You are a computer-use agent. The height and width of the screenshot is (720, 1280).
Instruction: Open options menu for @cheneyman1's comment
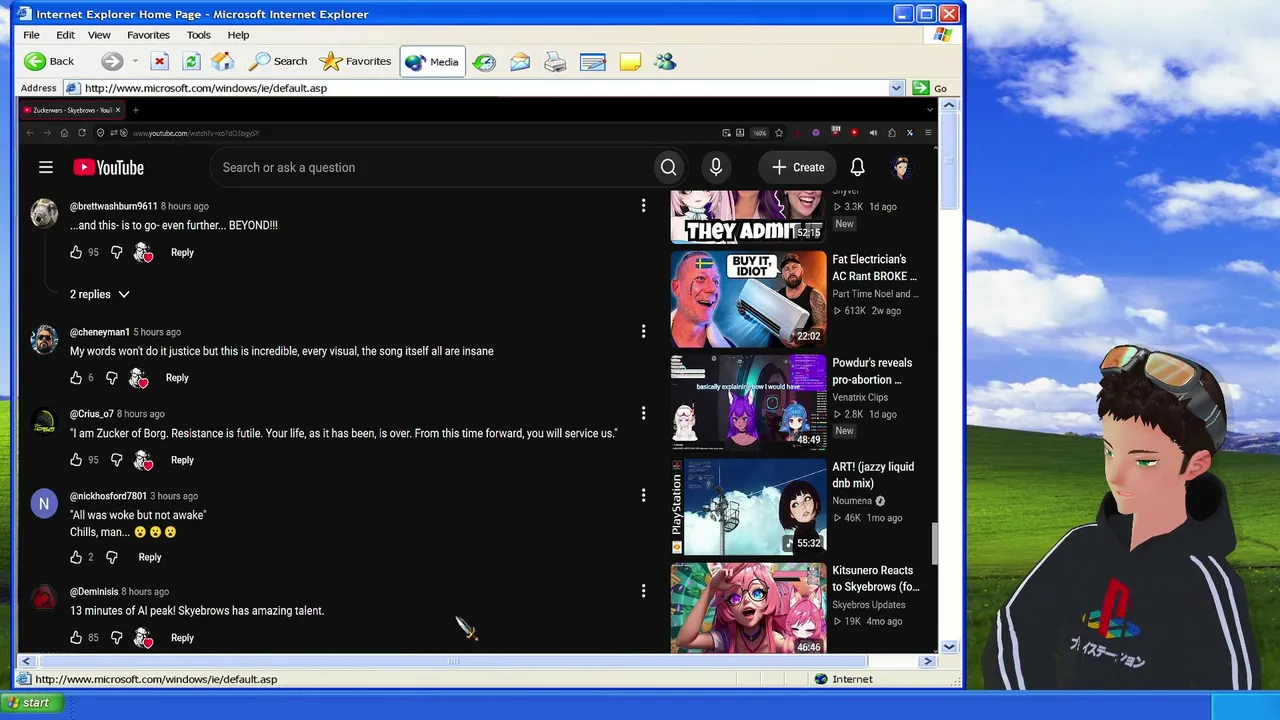click(x=643, y=331)
